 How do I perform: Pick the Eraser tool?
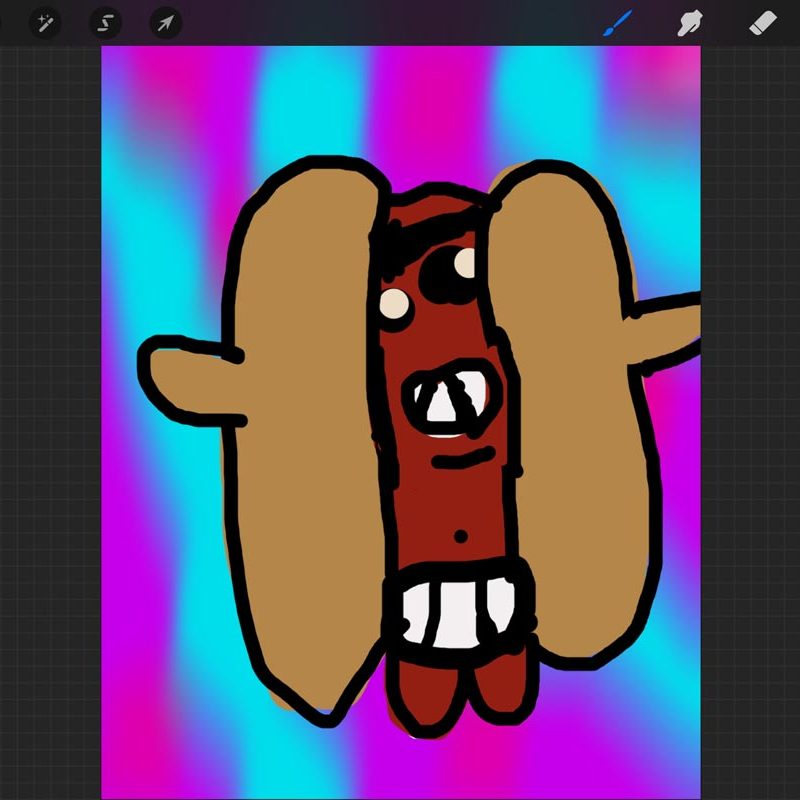pyautogui.click(x=763, y=23)
